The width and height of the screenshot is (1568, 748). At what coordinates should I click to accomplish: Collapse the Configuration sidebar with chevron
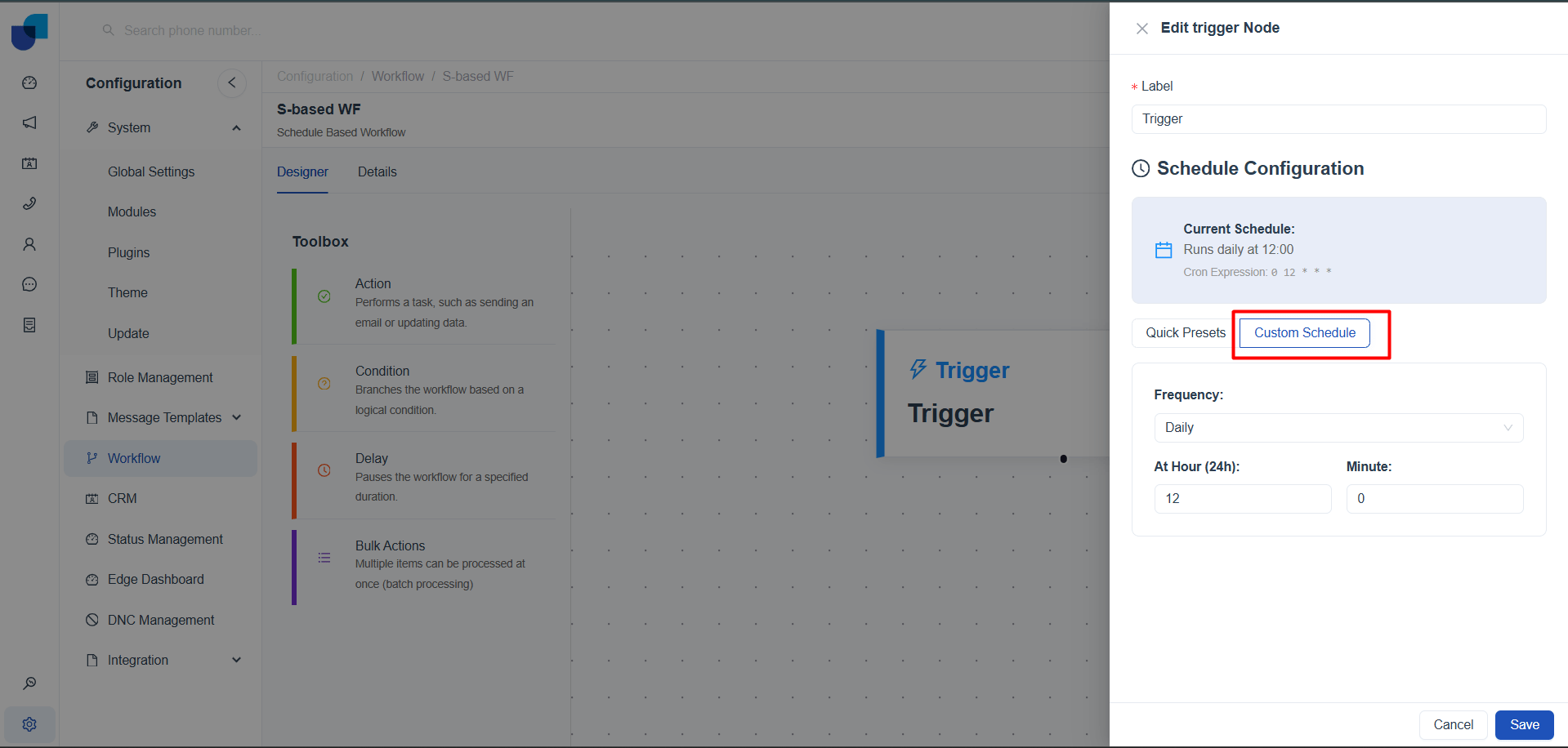(x=232, y=82)
